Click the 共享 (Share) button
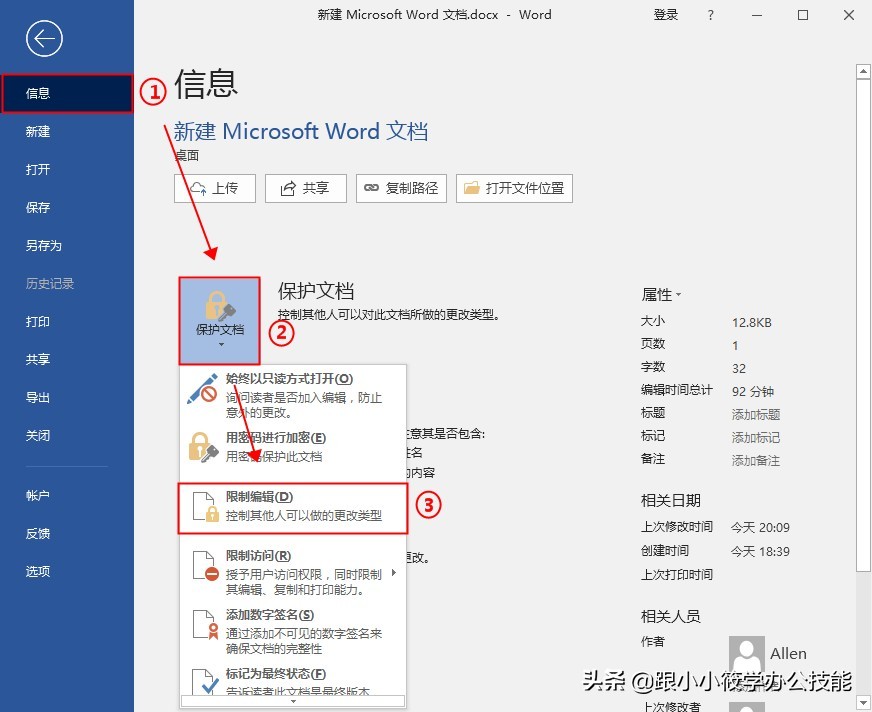 (x=305, y=188)
